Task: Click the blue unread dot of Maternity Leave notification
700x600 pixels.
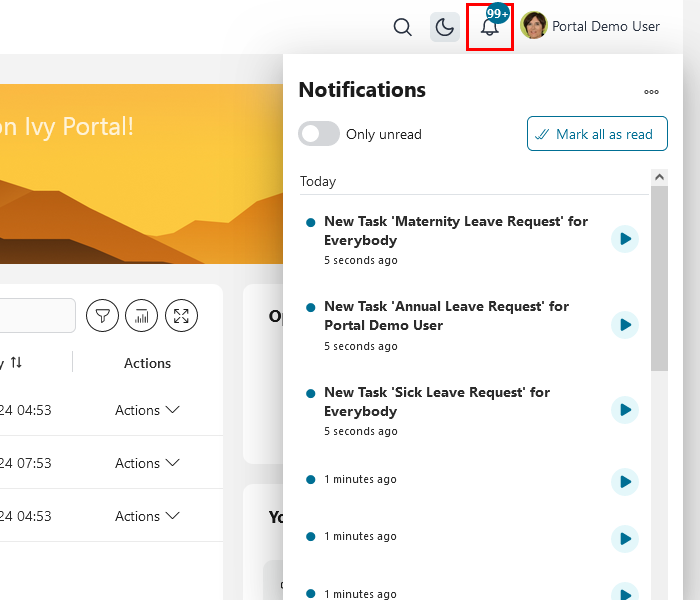Action: tap(311, 222)
